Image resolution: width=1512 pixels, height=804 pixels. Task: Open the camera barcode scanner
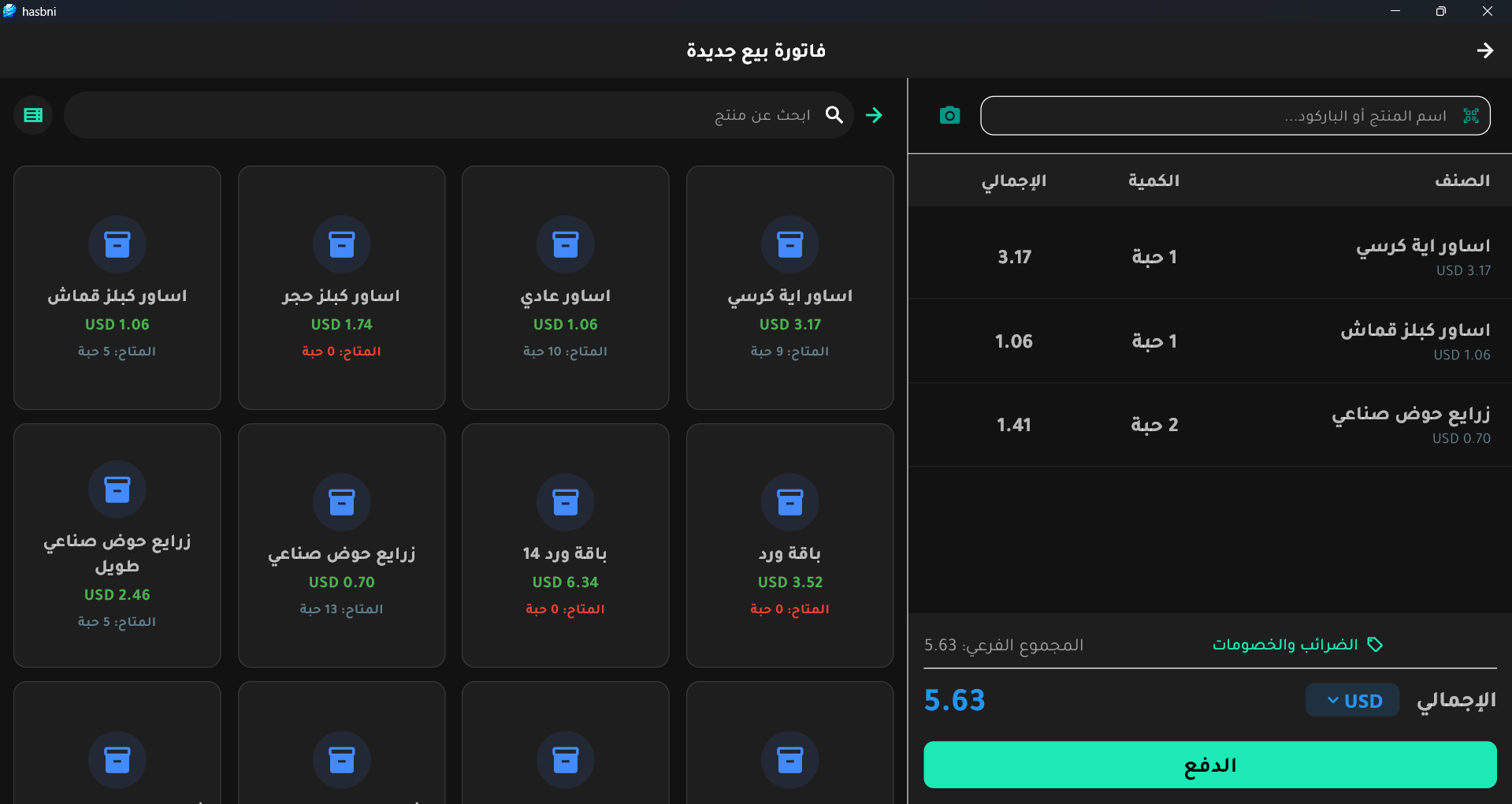tap(950, 116)
